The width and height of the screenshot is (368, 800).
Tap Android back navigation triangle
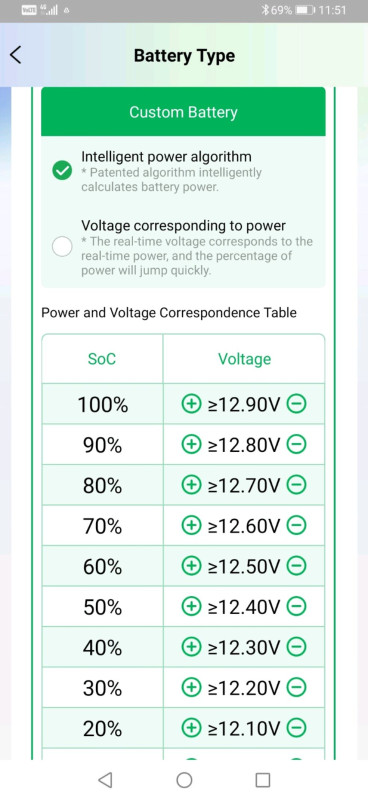105,779
